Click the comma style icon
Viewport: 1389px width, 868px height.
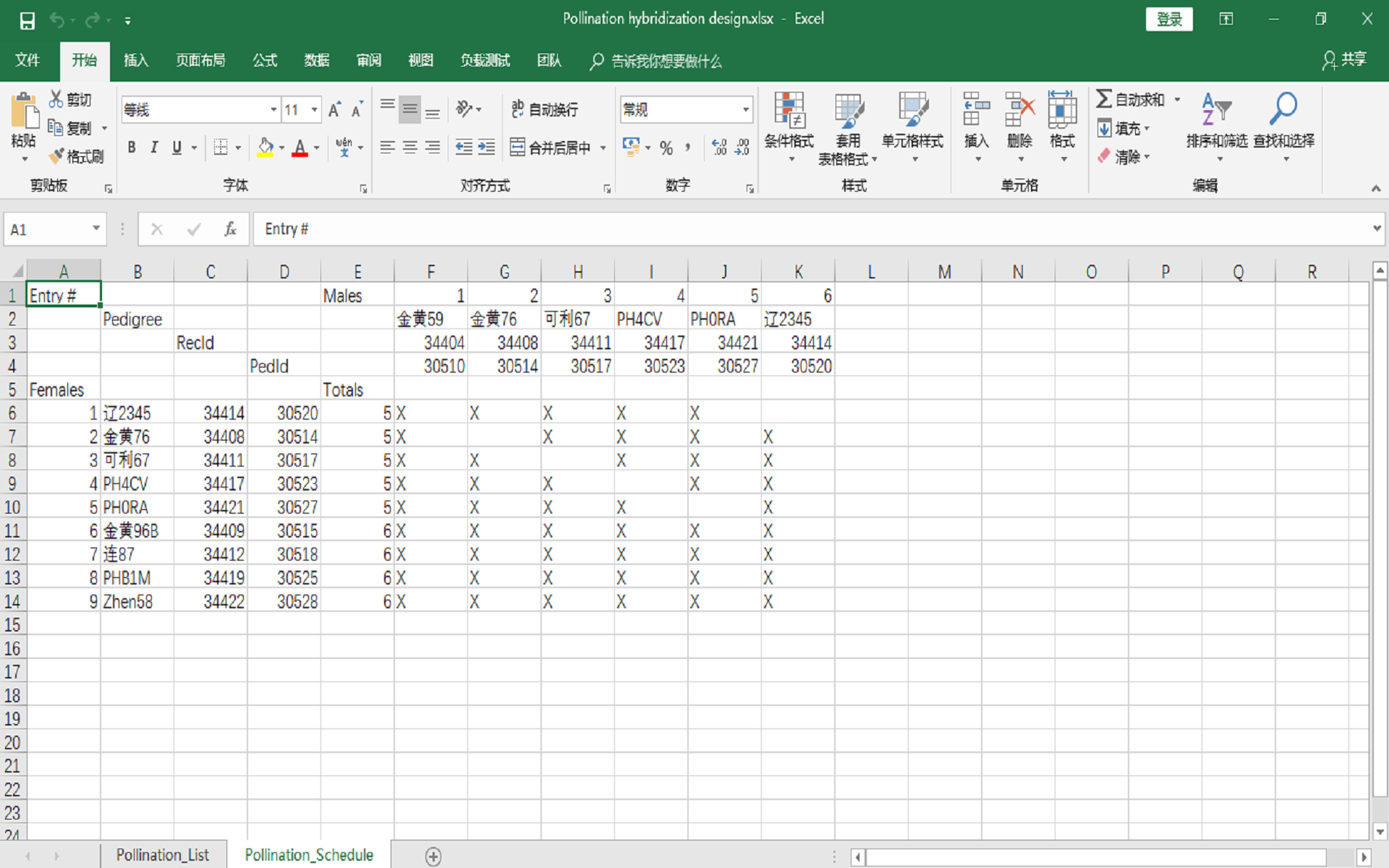(x=687, y=148)
